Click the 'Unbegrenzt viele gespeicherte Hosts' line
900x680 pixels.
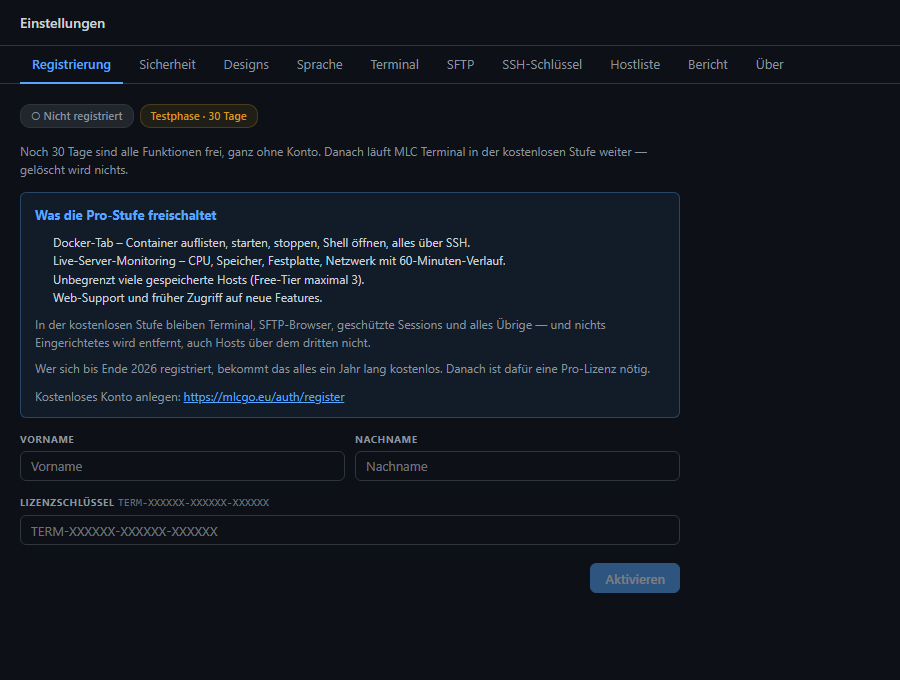point(208,280)
